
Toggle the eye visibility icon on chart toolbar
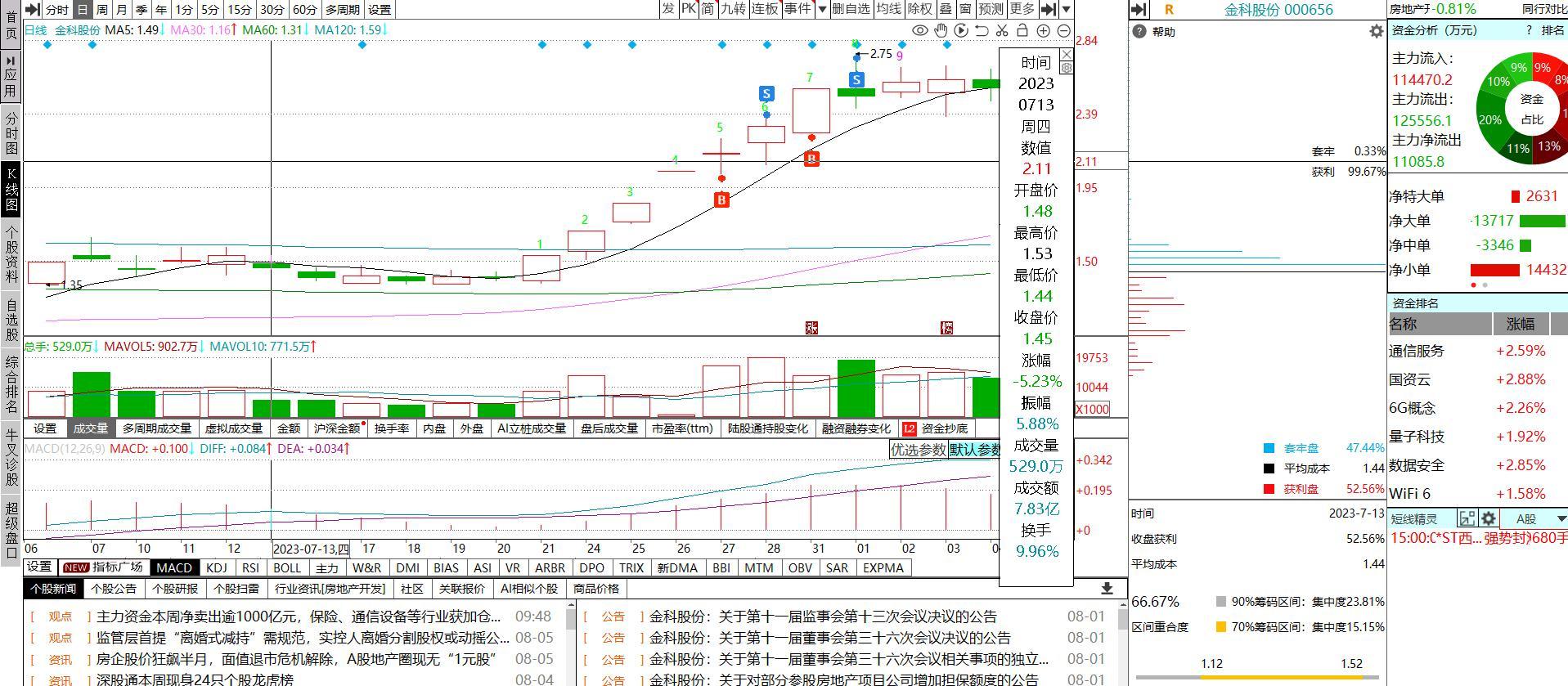tap(920, 30)
